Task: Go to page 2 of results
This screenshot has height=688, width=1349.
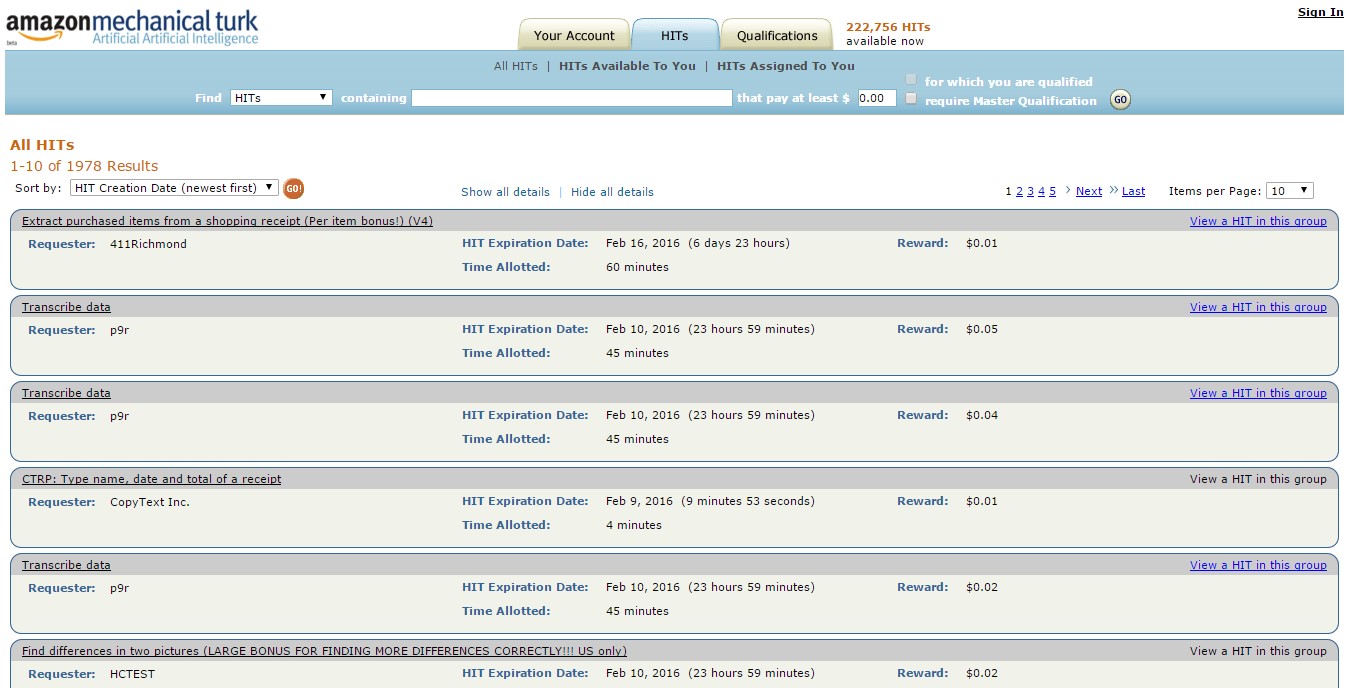Action: (x=1020, y=190)
